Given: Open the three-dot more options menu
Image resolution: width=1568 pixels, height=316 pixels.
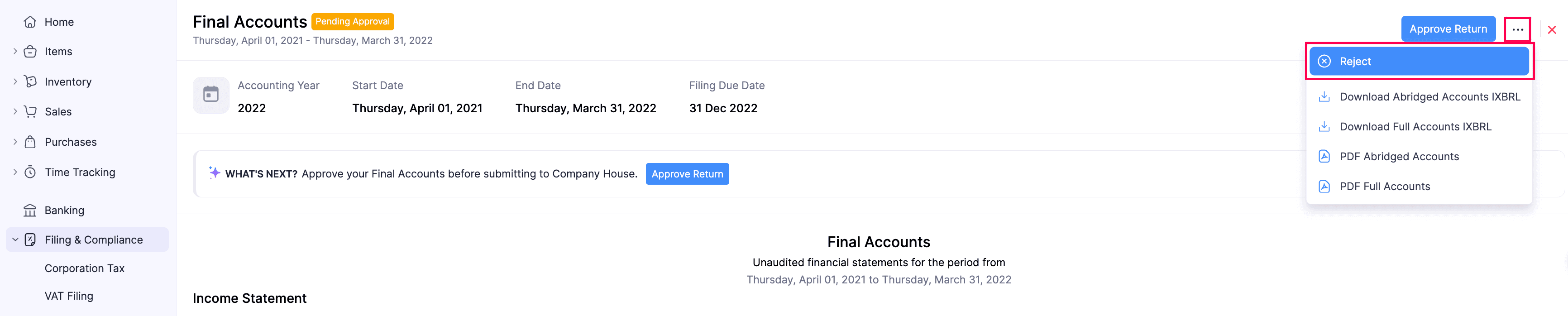Looking at the screenshot, I should click(1517, 30).
